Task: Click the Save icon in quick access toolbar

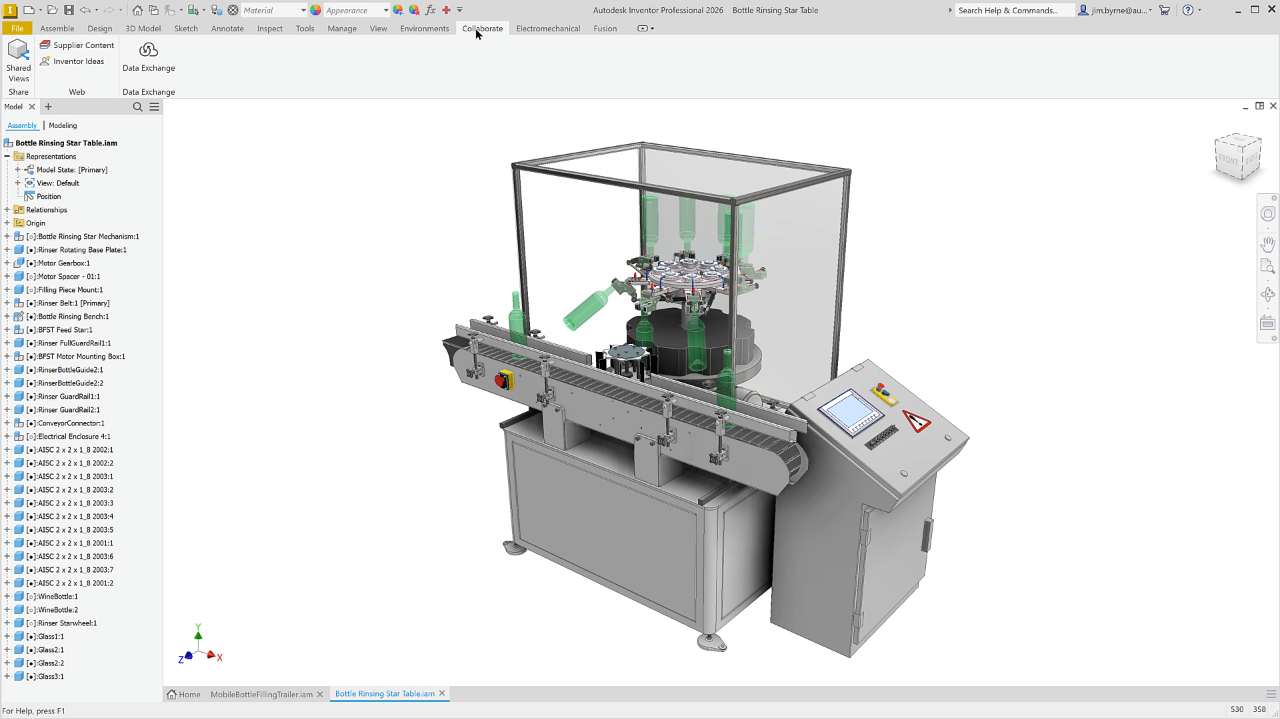Action: point(69,10)
